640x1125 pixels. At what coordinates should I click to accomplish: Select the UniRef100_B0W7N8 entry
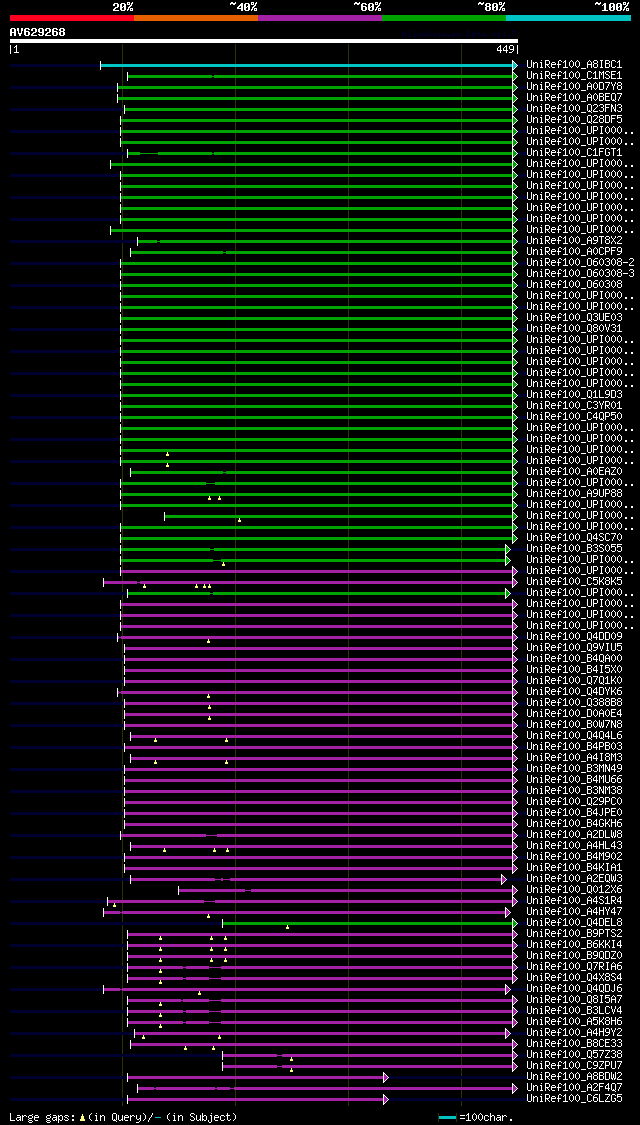click(574, 725)
